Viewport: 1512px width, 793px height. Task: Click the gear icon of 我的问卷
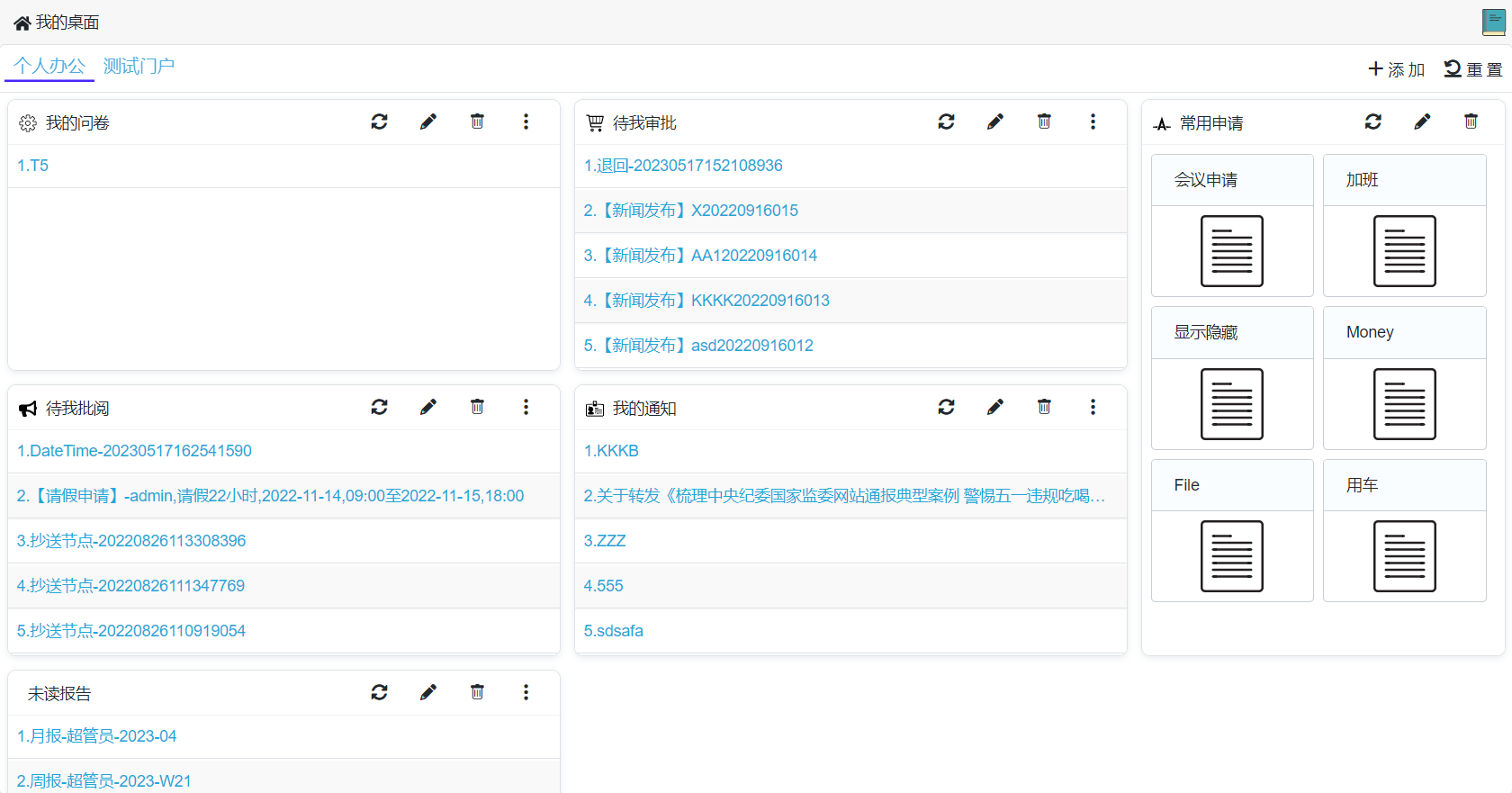pos(28,123)
